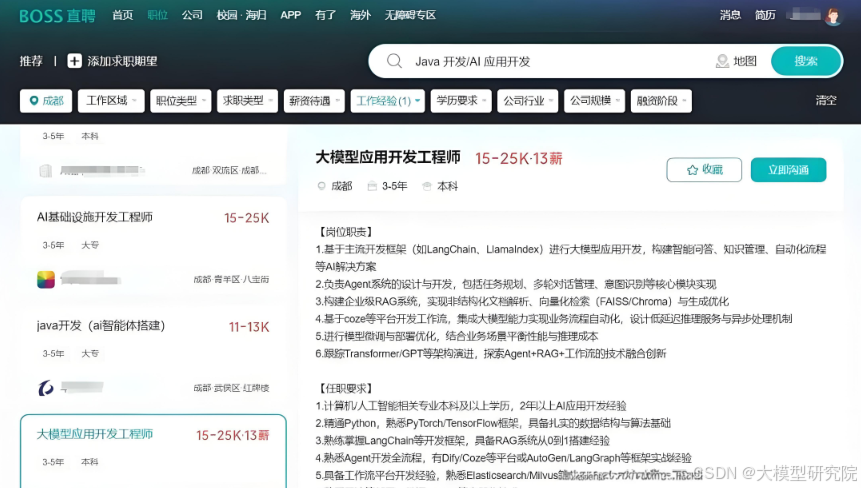Select the highlighted 大模型应用开发工程师 job card
Screen dimensions: 861x488
click(153, 451)
